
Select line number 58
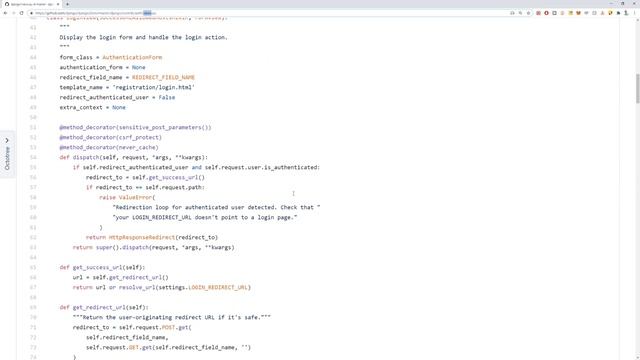point(33,197)
